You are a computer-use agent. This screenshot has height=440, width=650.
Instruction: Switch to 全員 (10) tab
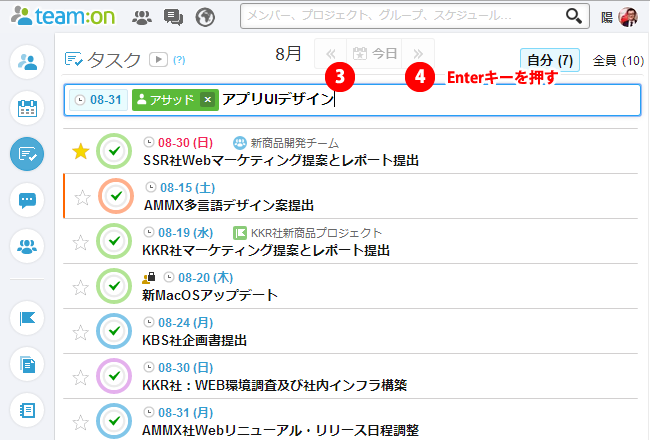(618, 61)
